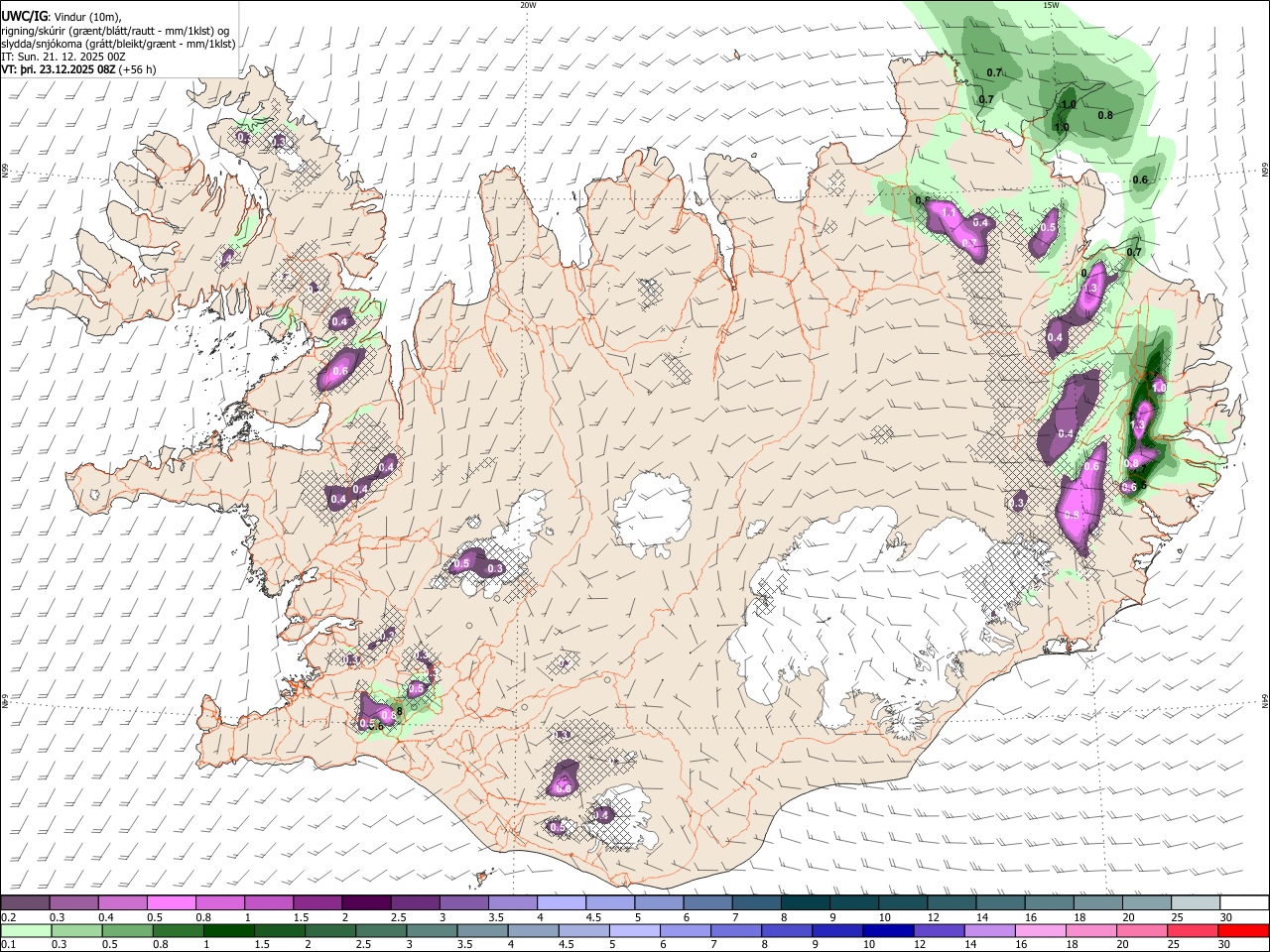The width and height of the screenshot is (1270, 952).
Task: Select the 1.5 magenta-purple snow legend swatch
Action: coord(317,903)
